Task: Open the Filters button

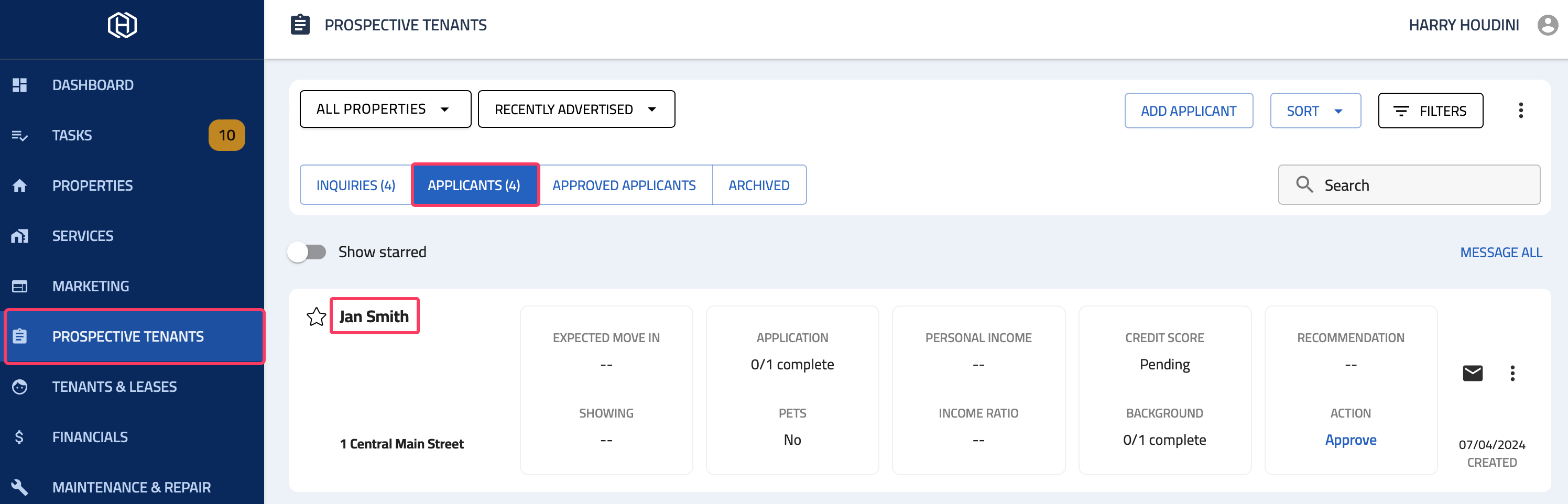Action: (1431, 111)
